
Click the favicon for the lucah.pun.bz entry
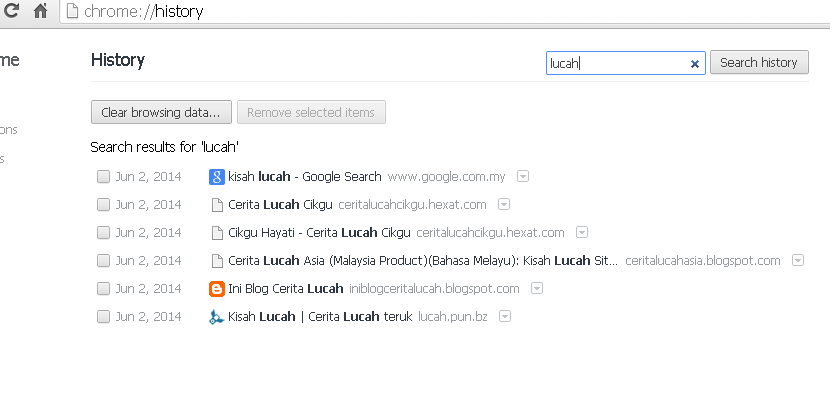(216, 317)
